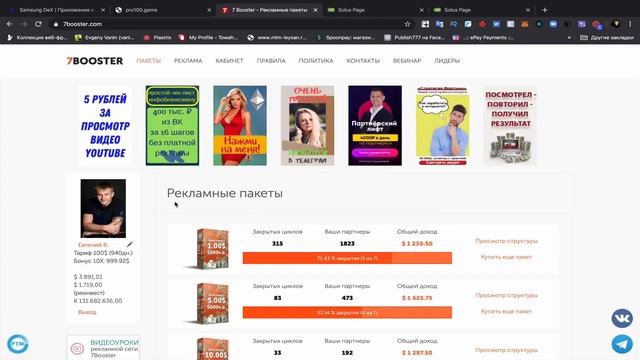This screenshot has height=360, width=640.
Task: View structure for the 5.00$ package
Action: coord(506,295)
